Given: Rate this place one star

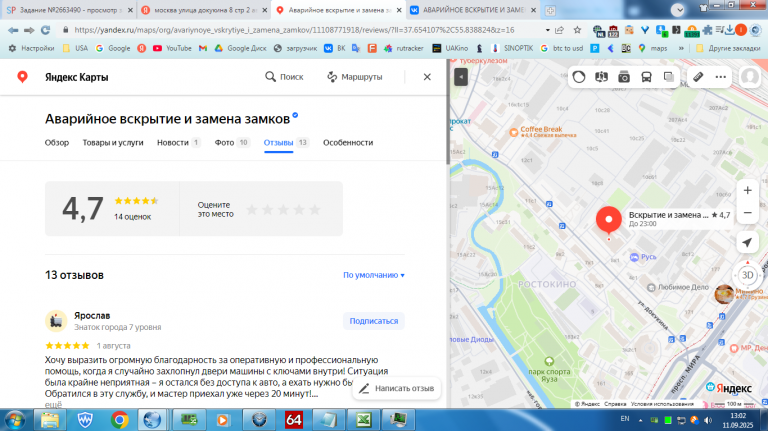Looking at the screenshot, I should tap(252, 210).
